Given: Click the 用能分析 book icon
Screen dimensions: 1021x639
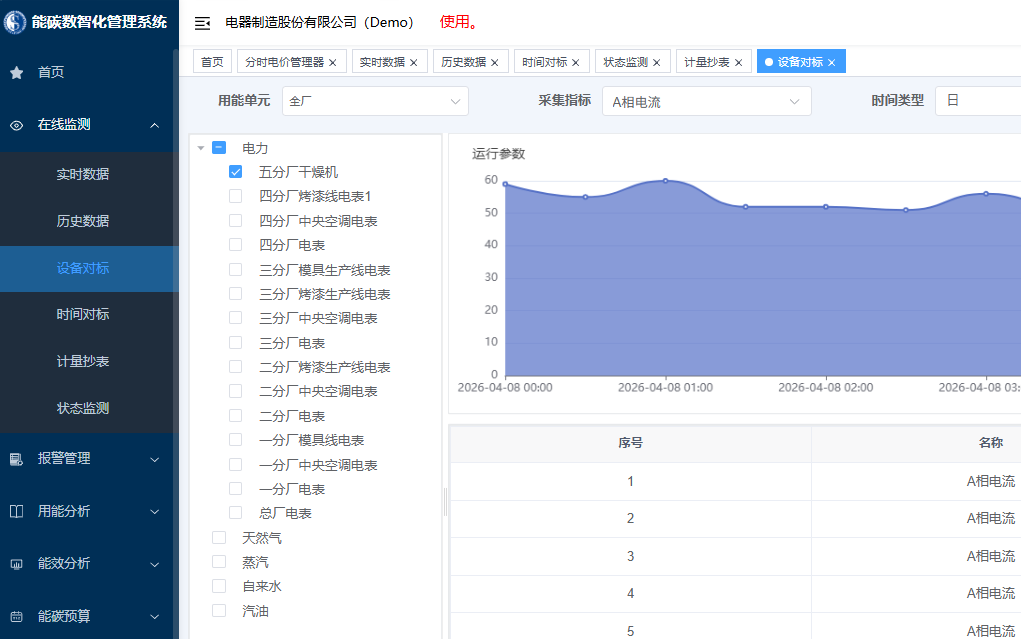Looking at the screenshot, I should click(16, 511).
